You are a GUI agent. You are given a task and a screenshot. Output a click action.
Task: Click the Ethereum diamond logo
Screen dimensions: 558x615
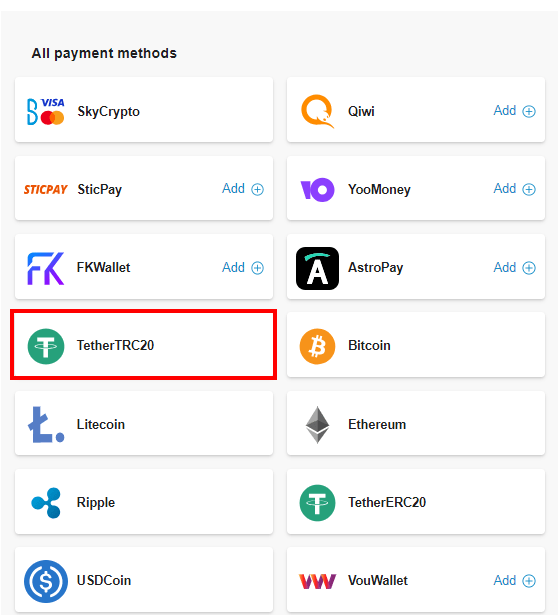[x=317, y=425]
